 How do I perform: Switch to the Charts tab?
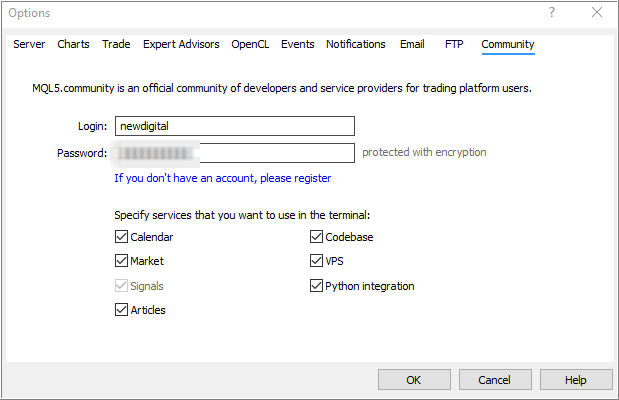click(x=73, y=44)
